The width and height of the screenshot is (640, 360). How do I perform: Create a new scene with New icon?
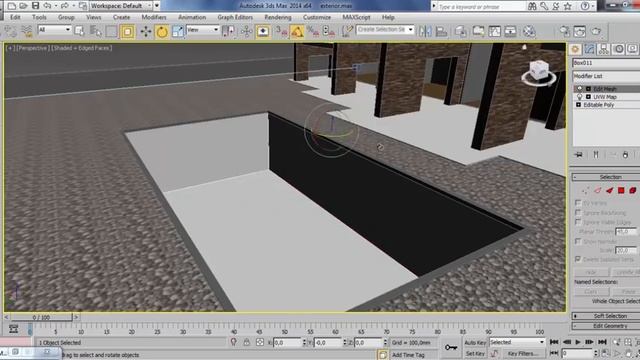click(12, 6)
